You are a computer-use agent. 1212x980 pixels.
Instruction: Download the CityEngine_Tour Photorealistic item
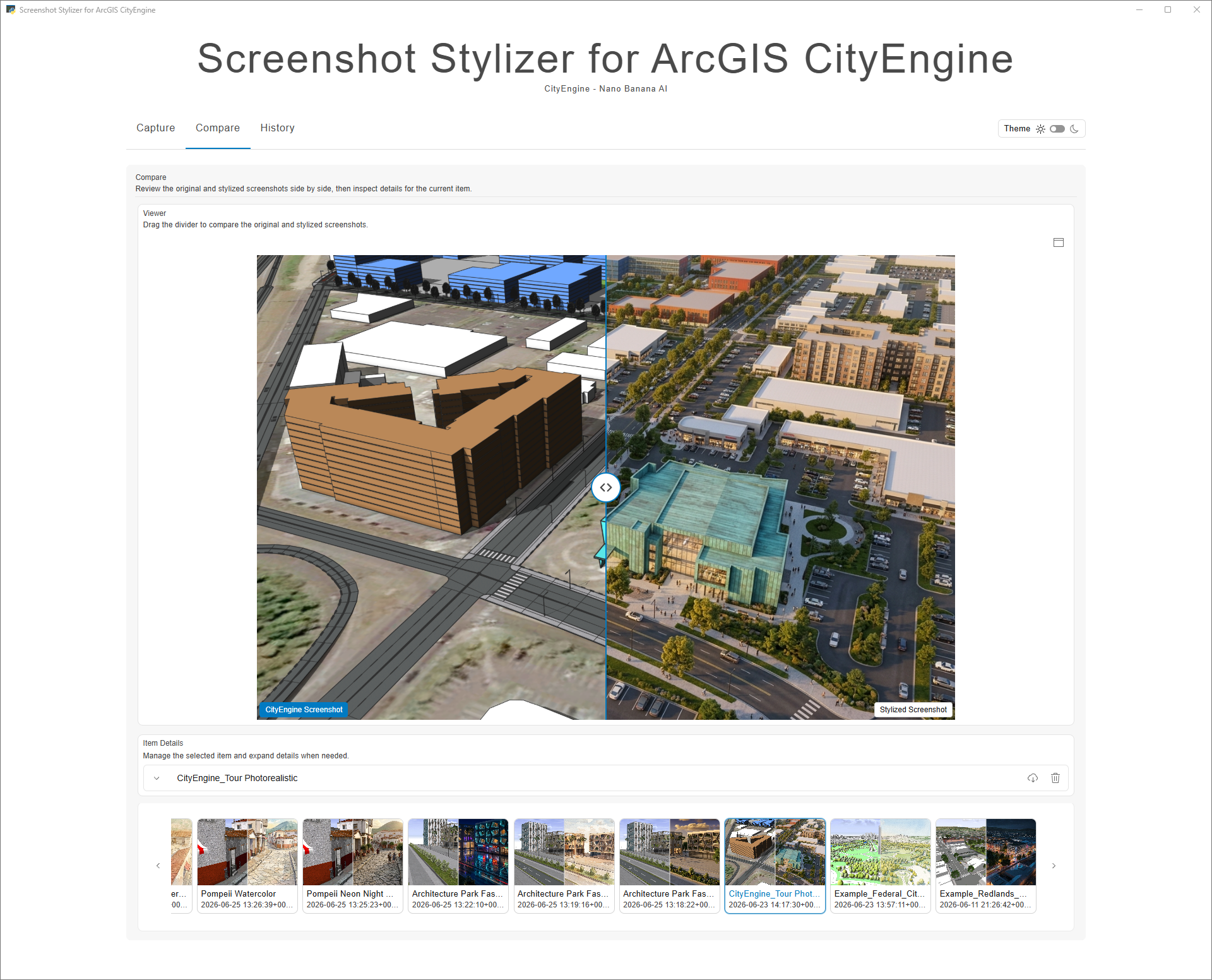pos(1033,778)
